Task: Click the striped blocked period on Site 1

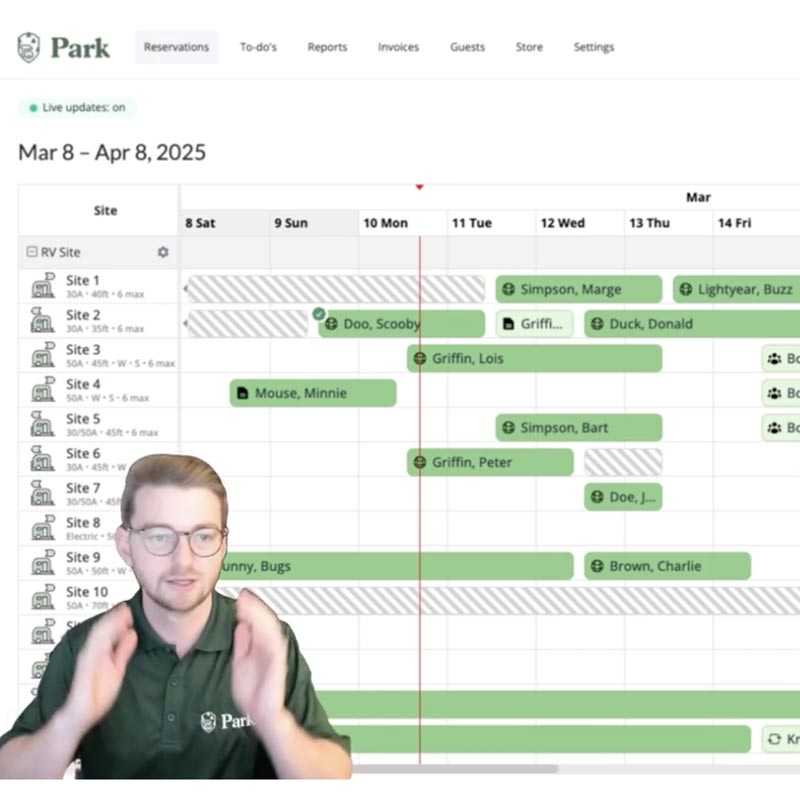Action: pyautogui.click(x=336, y=289)
